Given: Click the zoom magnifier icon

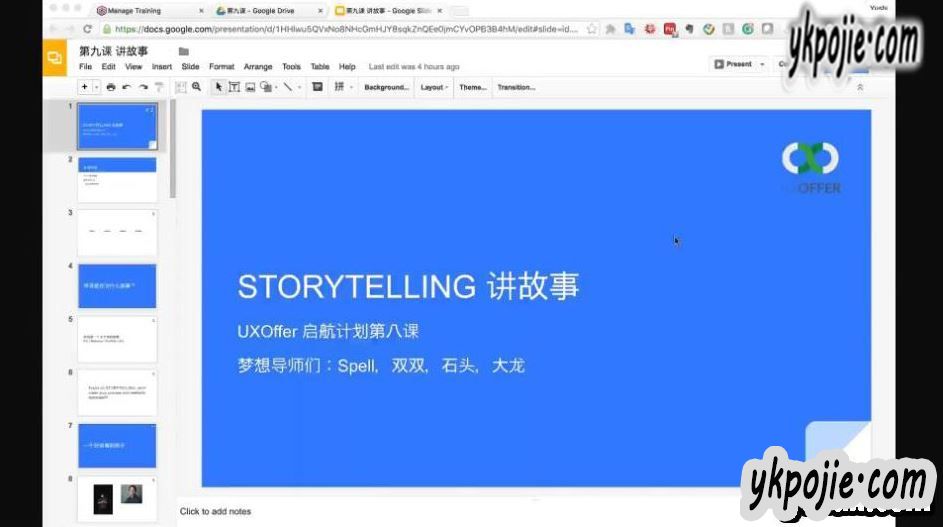Looking at the screenshot, I should [196, 88].
